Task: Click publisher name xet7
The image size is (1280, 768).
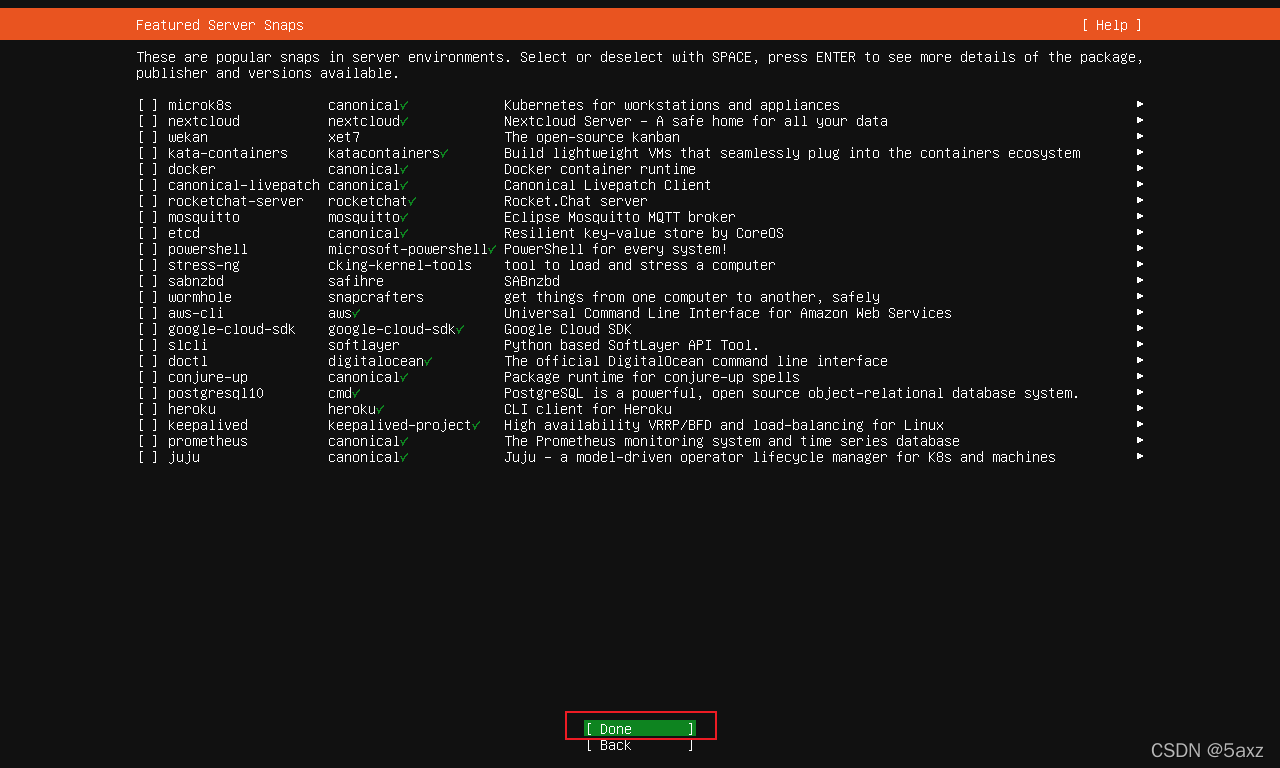Action: (x=344, y=137)
